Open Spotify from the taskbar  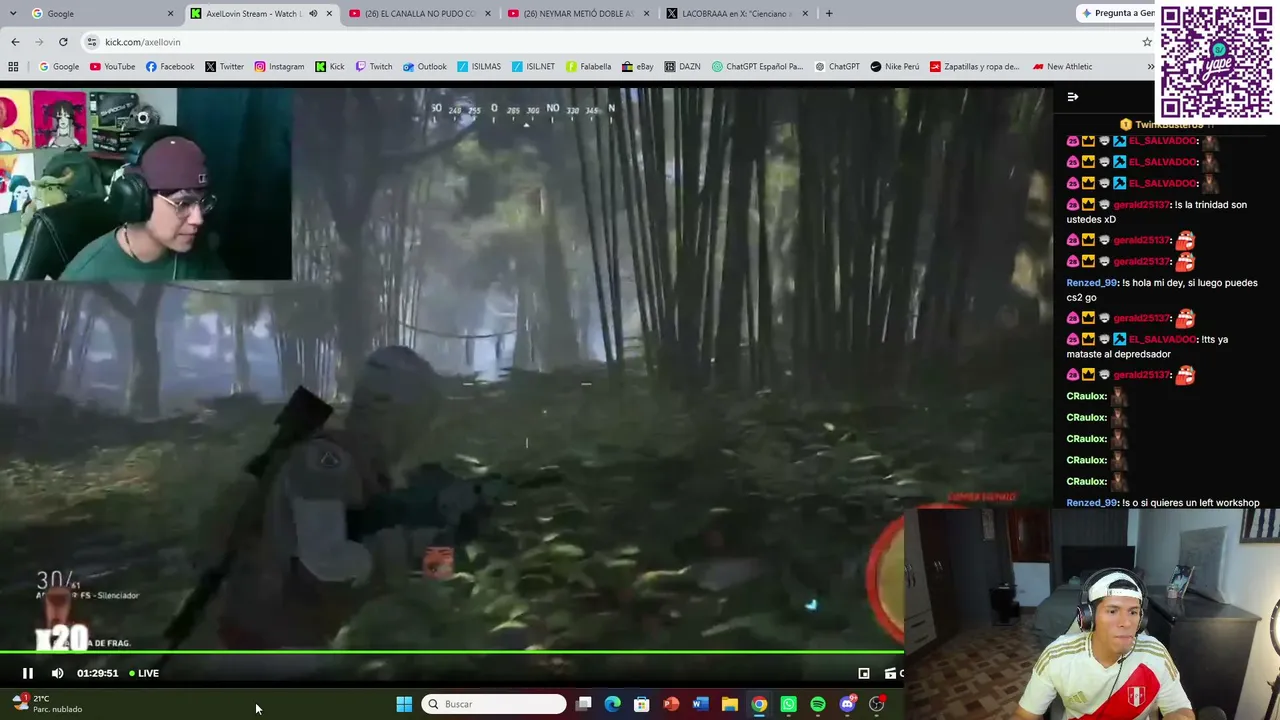click(818, 704)
